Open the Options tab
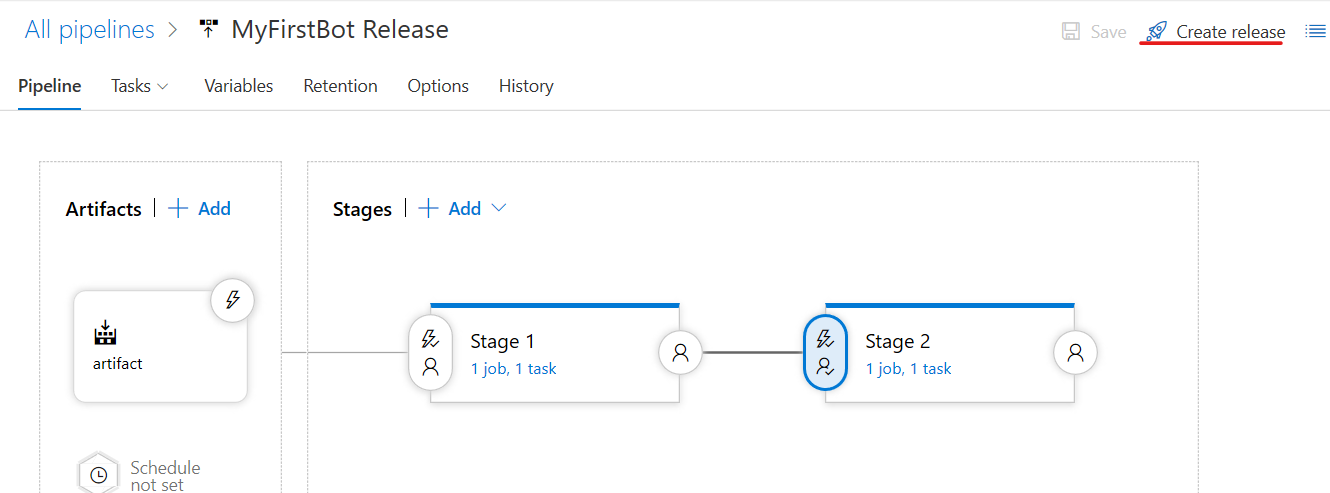This screenshot has height=493, width=1330. 438,86
